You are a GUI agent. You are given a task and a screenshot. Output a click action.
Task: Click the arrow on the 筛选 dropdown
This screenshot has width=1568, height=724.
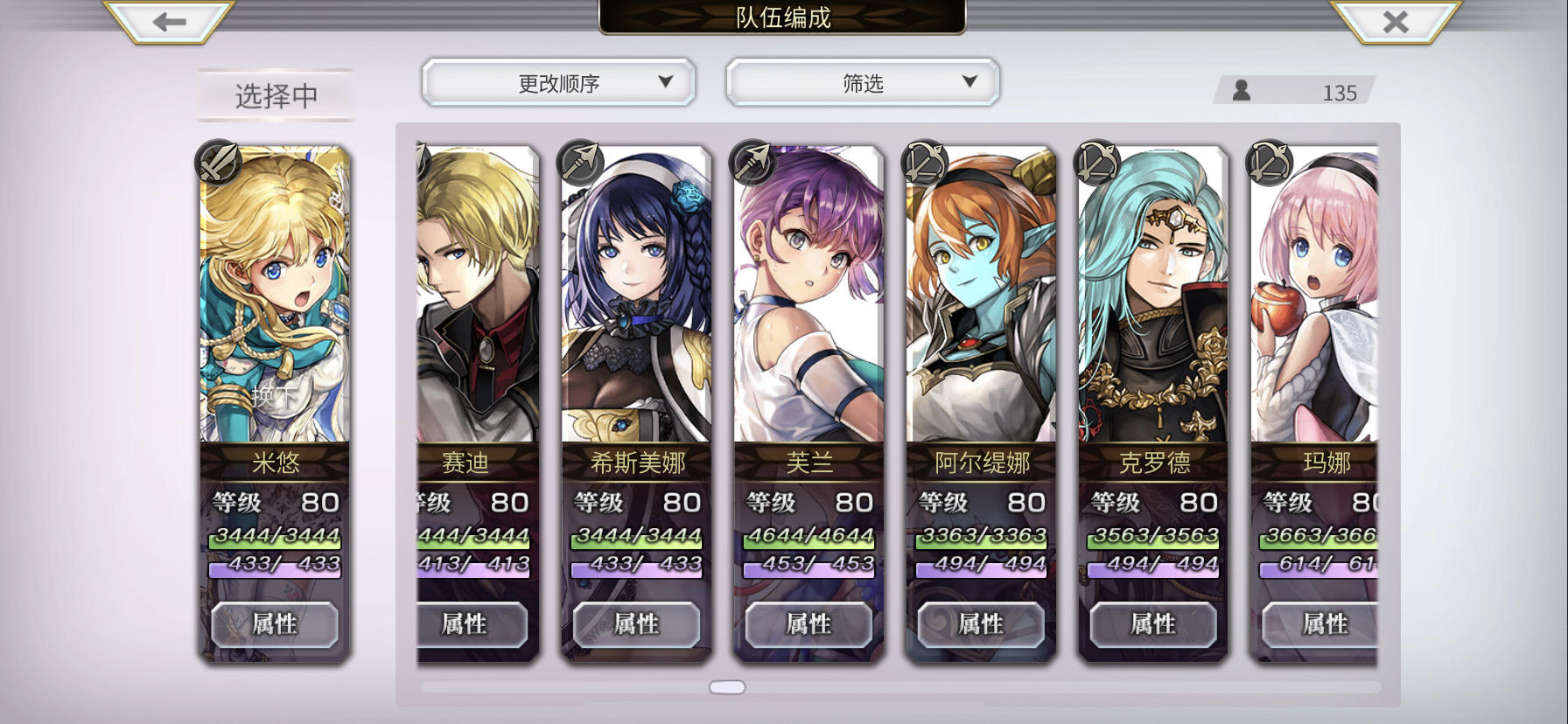969,81
